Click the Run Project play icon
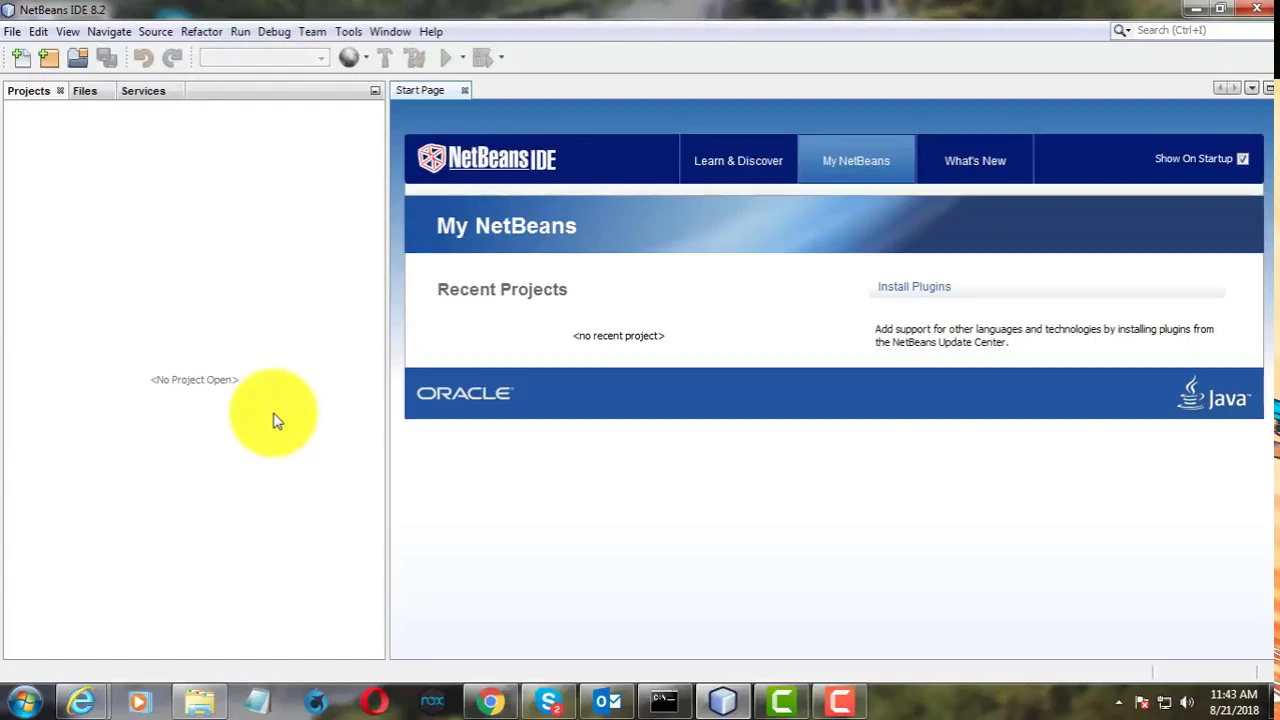Image resolution: width=1280 pixels, height=720 pixels. [x=445, y=58]
